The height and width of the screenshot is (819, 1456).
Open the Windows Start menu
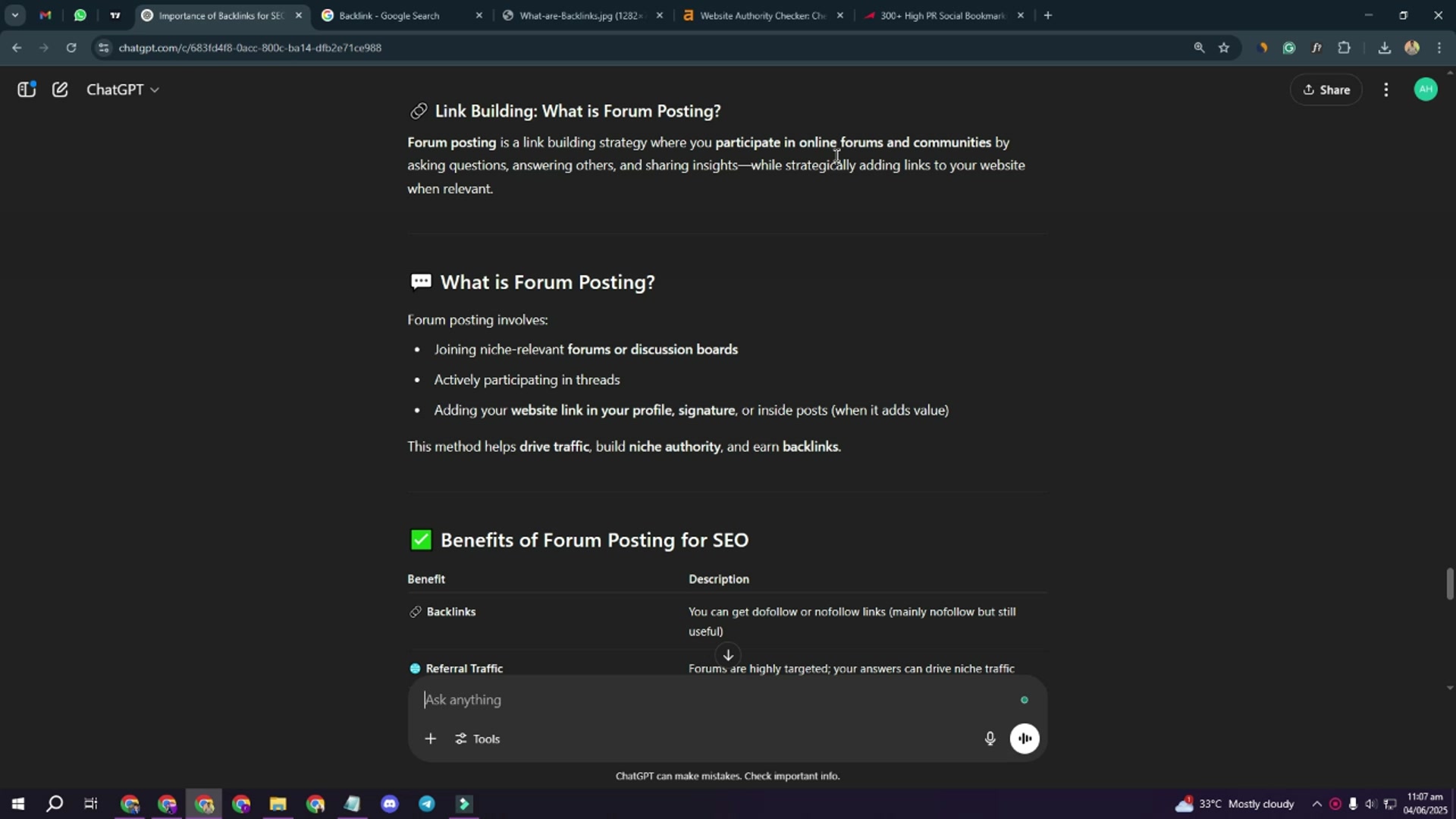click(18, 804)
